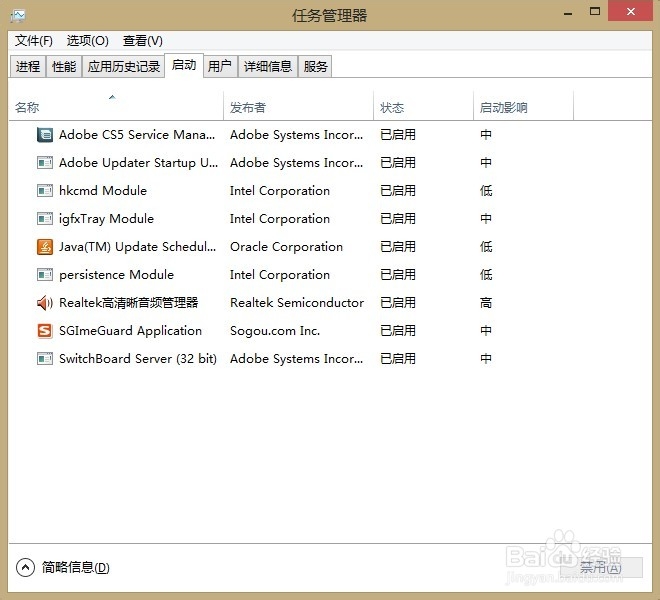Image resolution: width=660 pixels, height=600 pixels.
Task: Switch to the 进程 tab
Action: [x=28, y=67]
